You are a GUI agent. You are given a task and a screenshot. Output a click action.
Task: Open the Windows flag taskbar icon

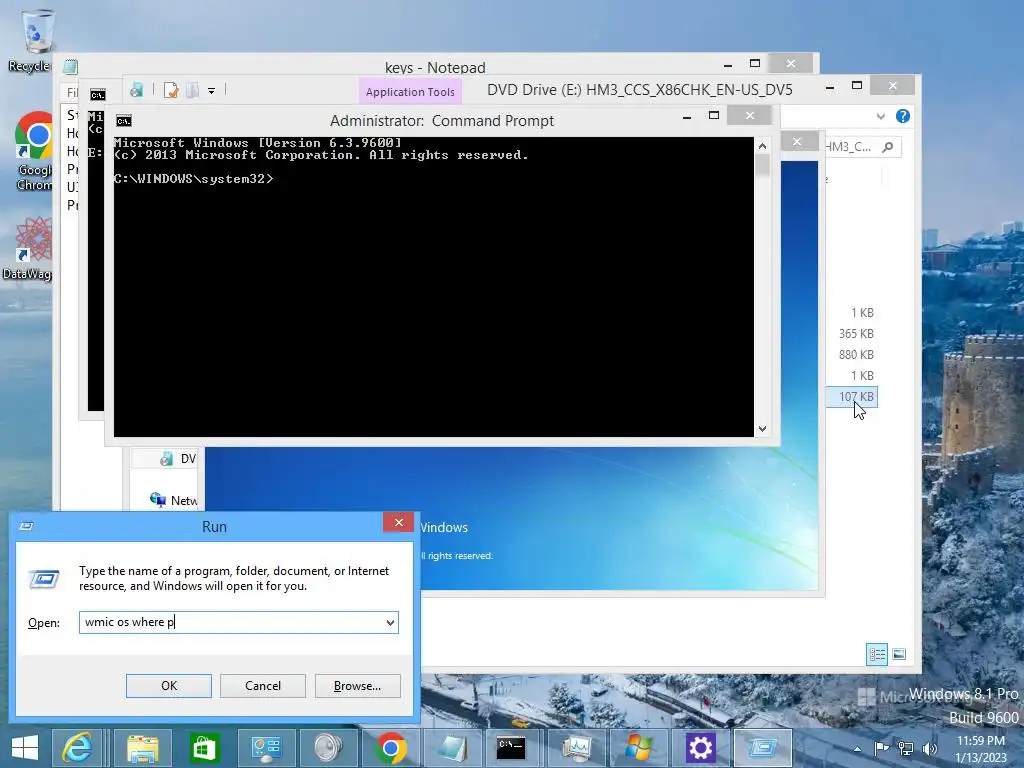(x=637, y=748)
